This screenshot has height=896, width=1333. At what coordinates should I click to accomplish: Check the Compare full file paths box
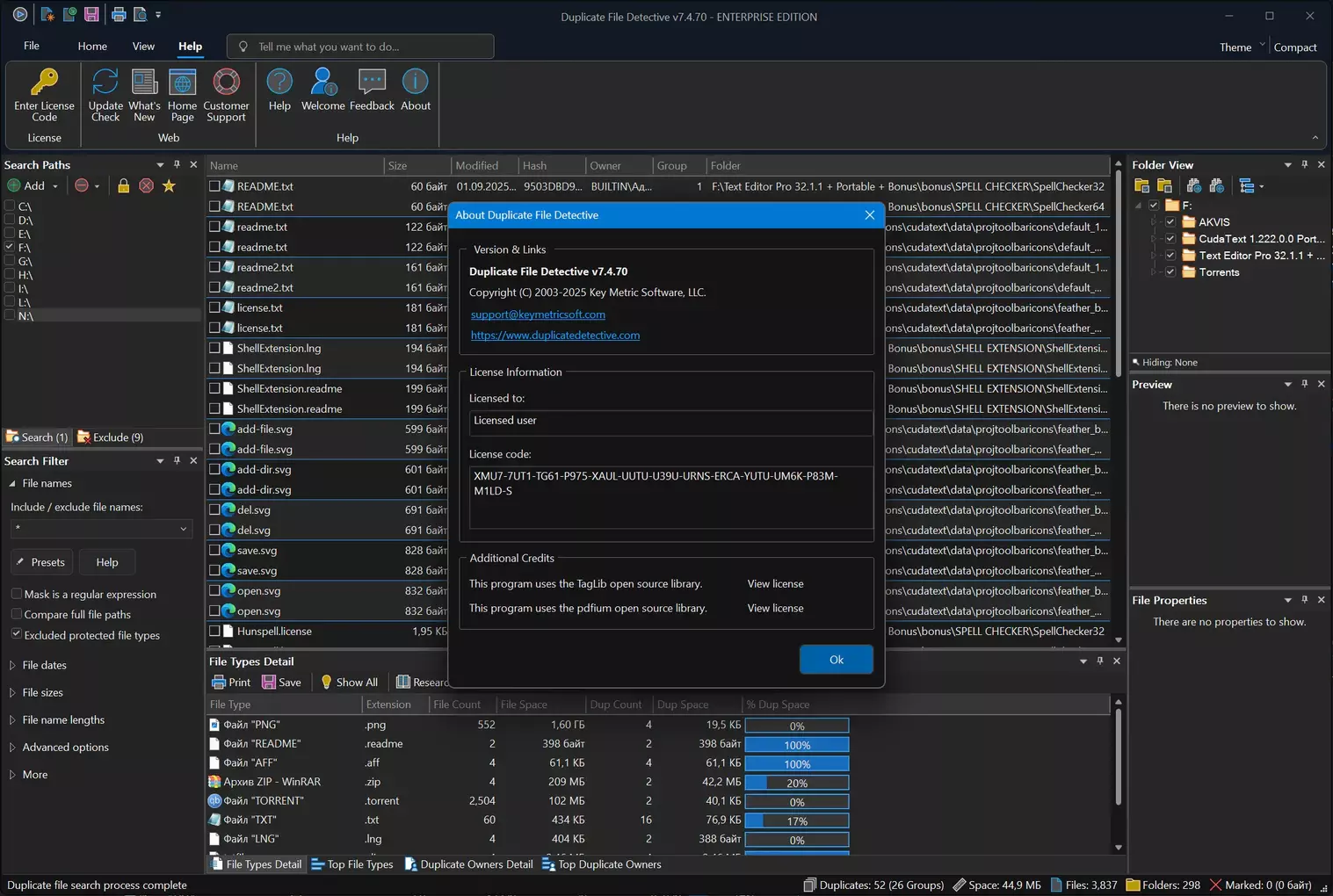pos(17,614)
